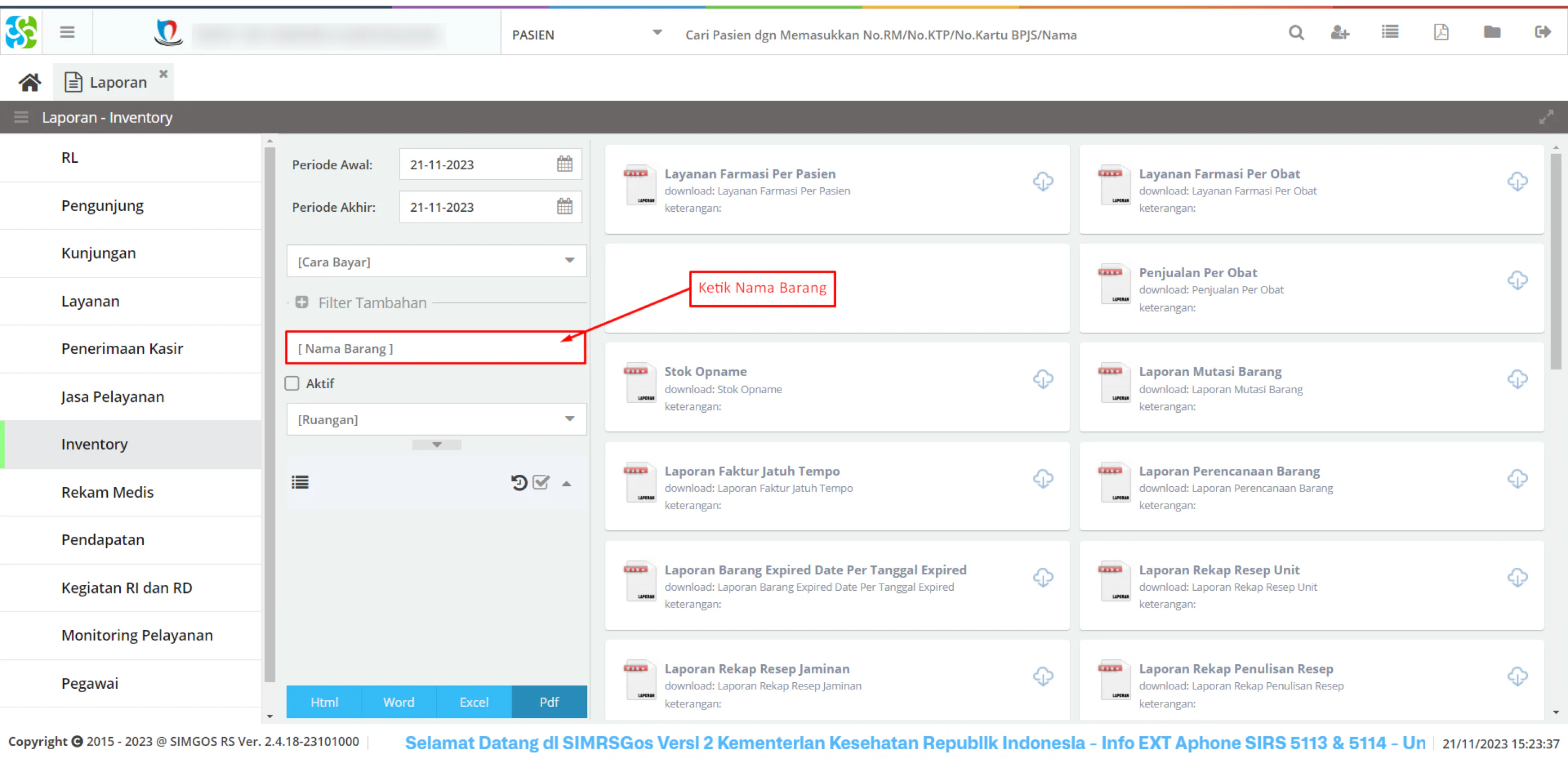The height and width of the screenshot is (759, 1568).
Task: Download Layanan Farmasi Per Obat report
Action: (x=1517, y=181)
